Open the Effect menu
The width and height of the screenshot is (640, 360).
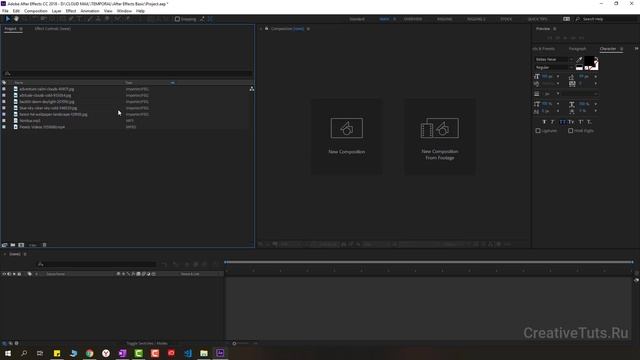pos(71,11)
